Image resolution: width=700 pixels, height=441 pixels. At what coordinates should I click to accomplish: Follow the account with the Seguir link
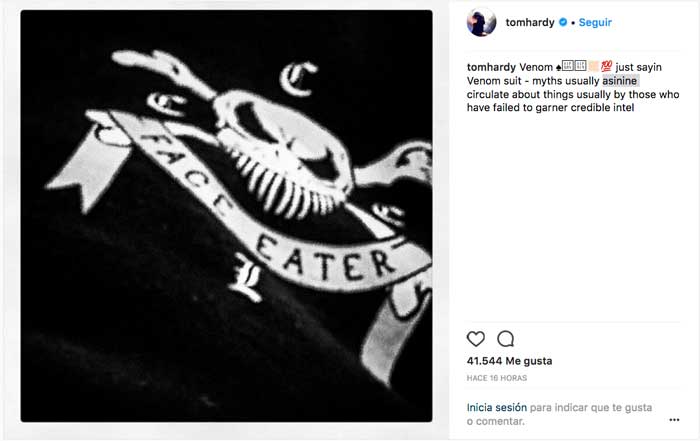[595, 22]
